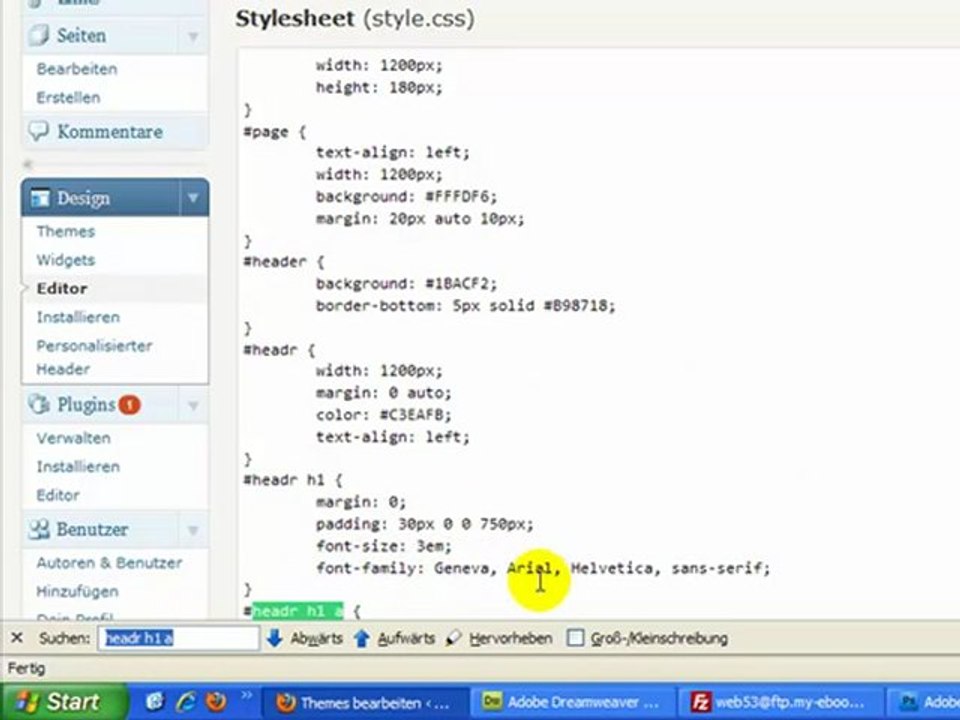The height and width of the screenshot is (720, 960).
Task: Launch Firefox from the quick launch bar
Action: [x=214, y=702]
